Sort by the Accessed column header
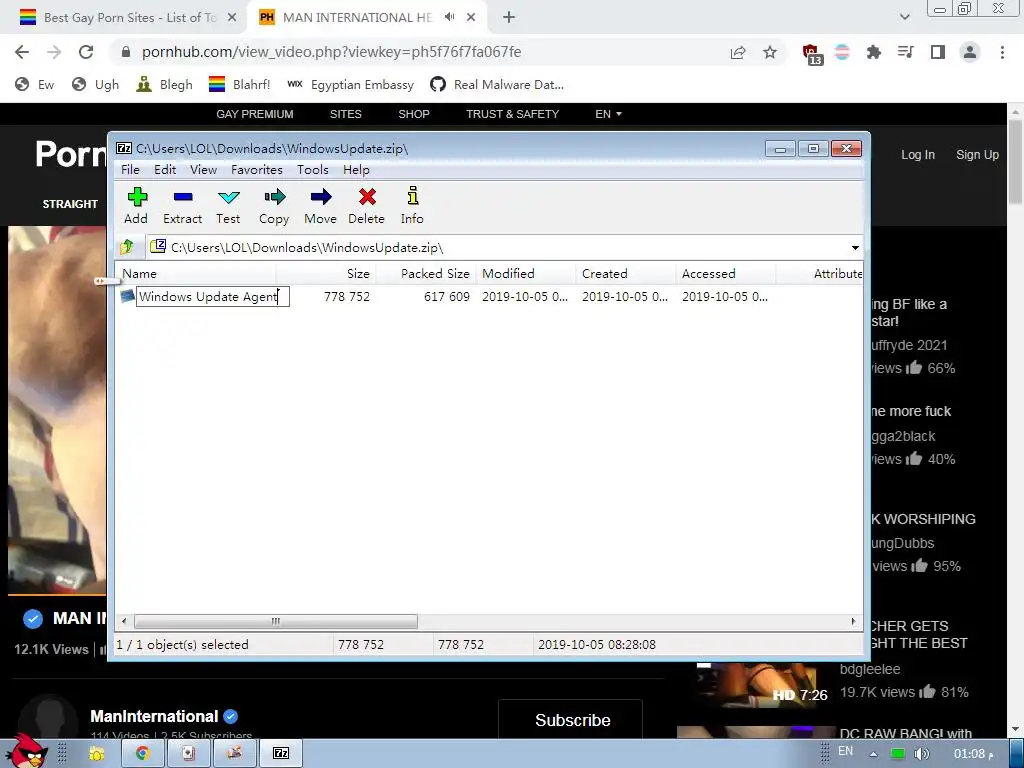The width and height of the screenshot is (1024, 768). (x=726, y=274)
